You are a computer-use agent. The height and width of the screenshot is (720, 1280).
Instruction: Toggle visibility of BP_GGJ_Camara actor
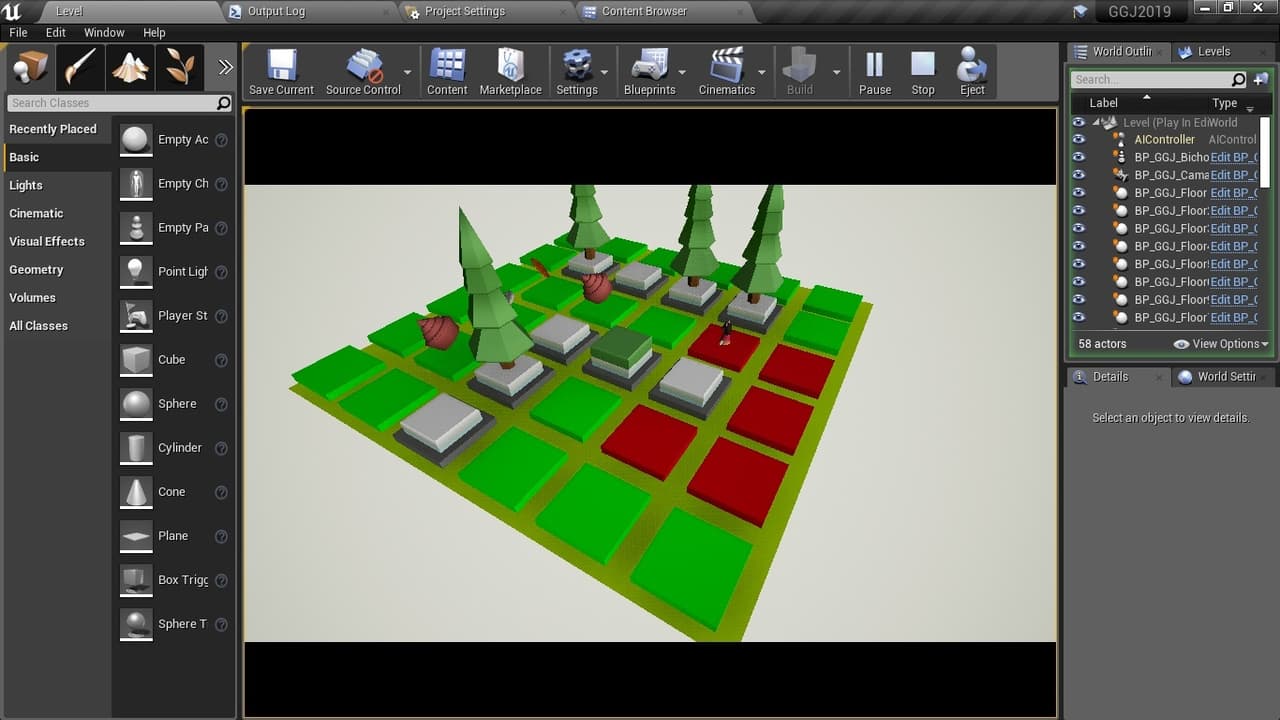point(1078,175)
